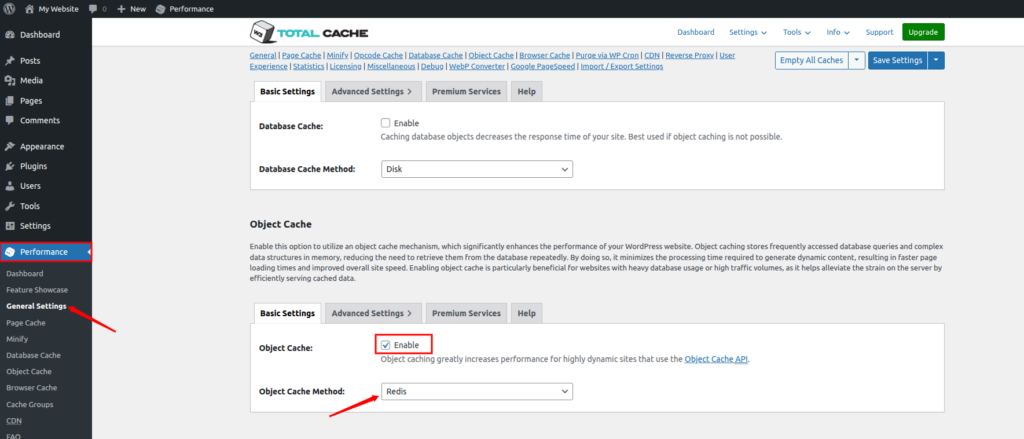1024x439 pixels.
Task: Open Object Cache Help tab
Action: [x=526, y=313]
